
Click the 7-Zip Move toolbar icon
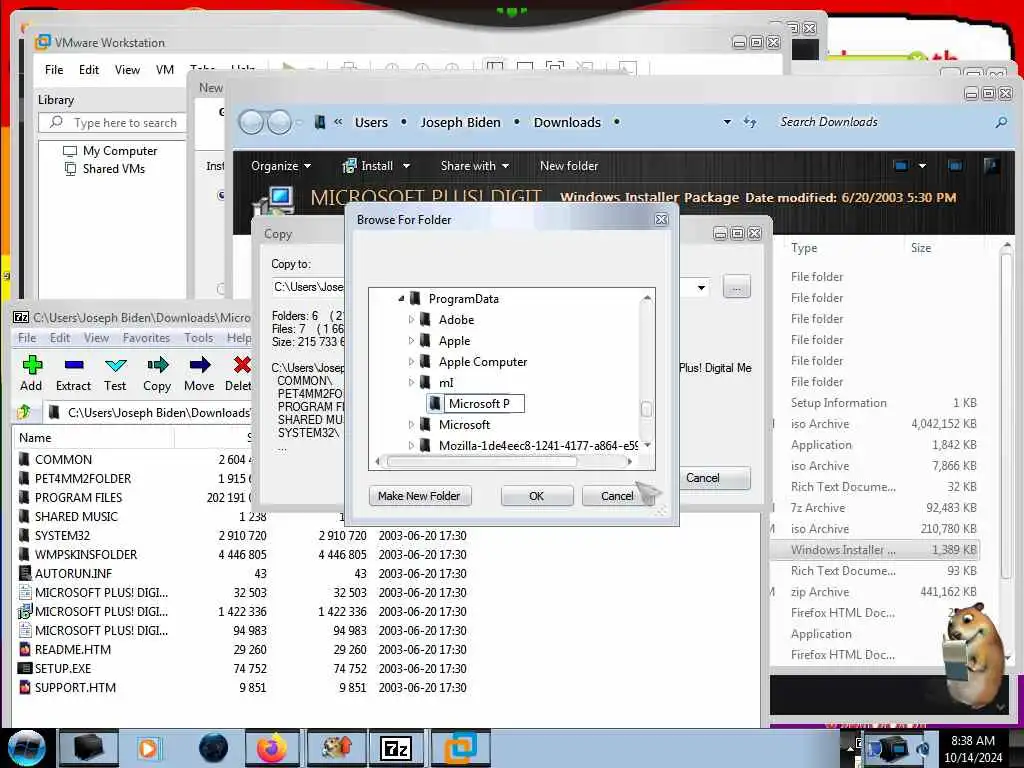coord(200,365)
